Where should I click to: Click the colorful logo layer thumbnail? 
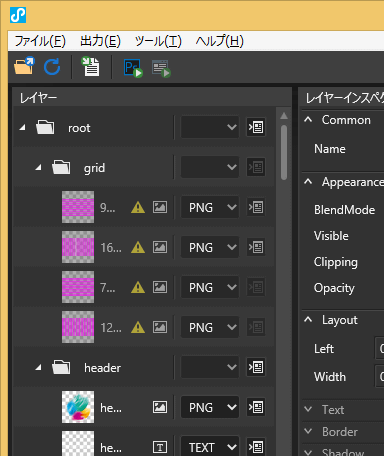[78, 407]
